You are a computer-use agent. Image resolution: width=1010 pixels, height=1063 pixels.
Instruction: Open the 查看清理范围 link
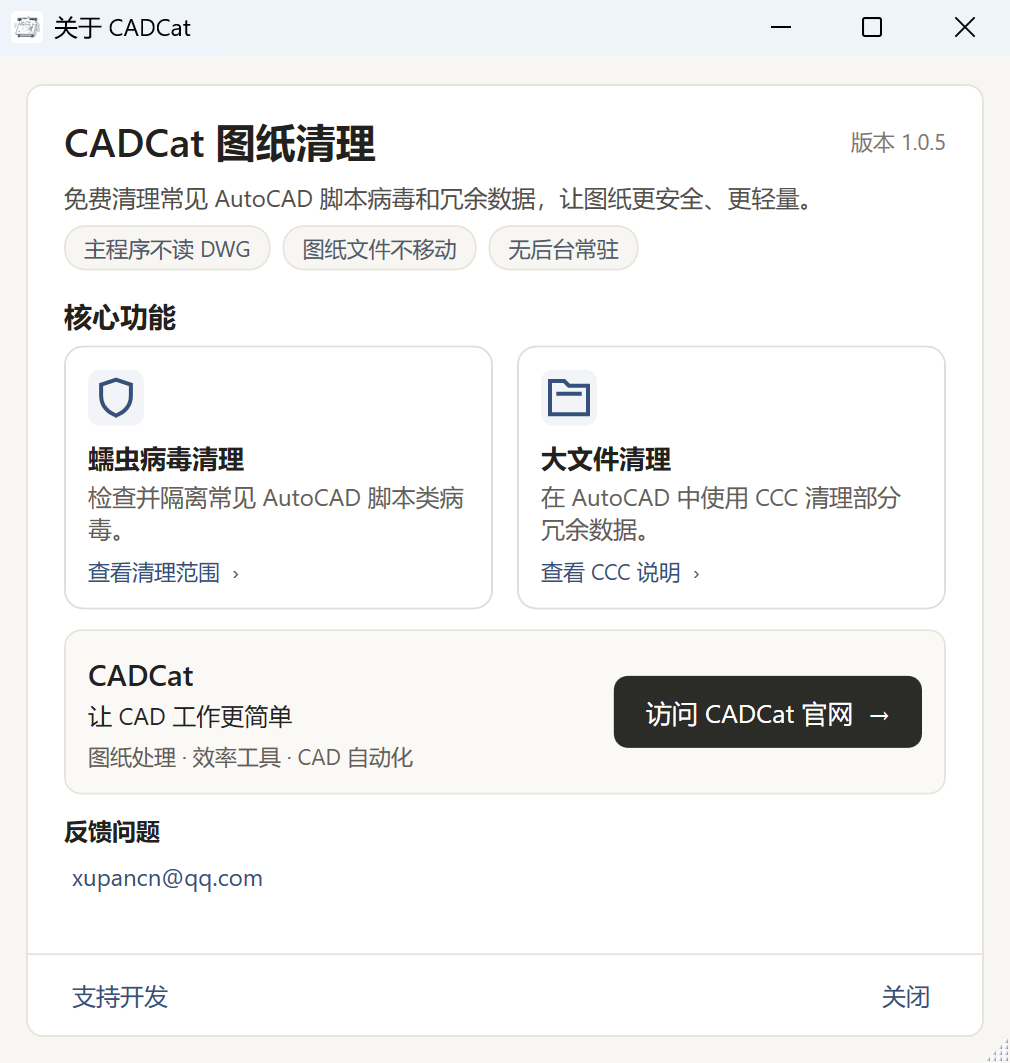tap(163, 573)
